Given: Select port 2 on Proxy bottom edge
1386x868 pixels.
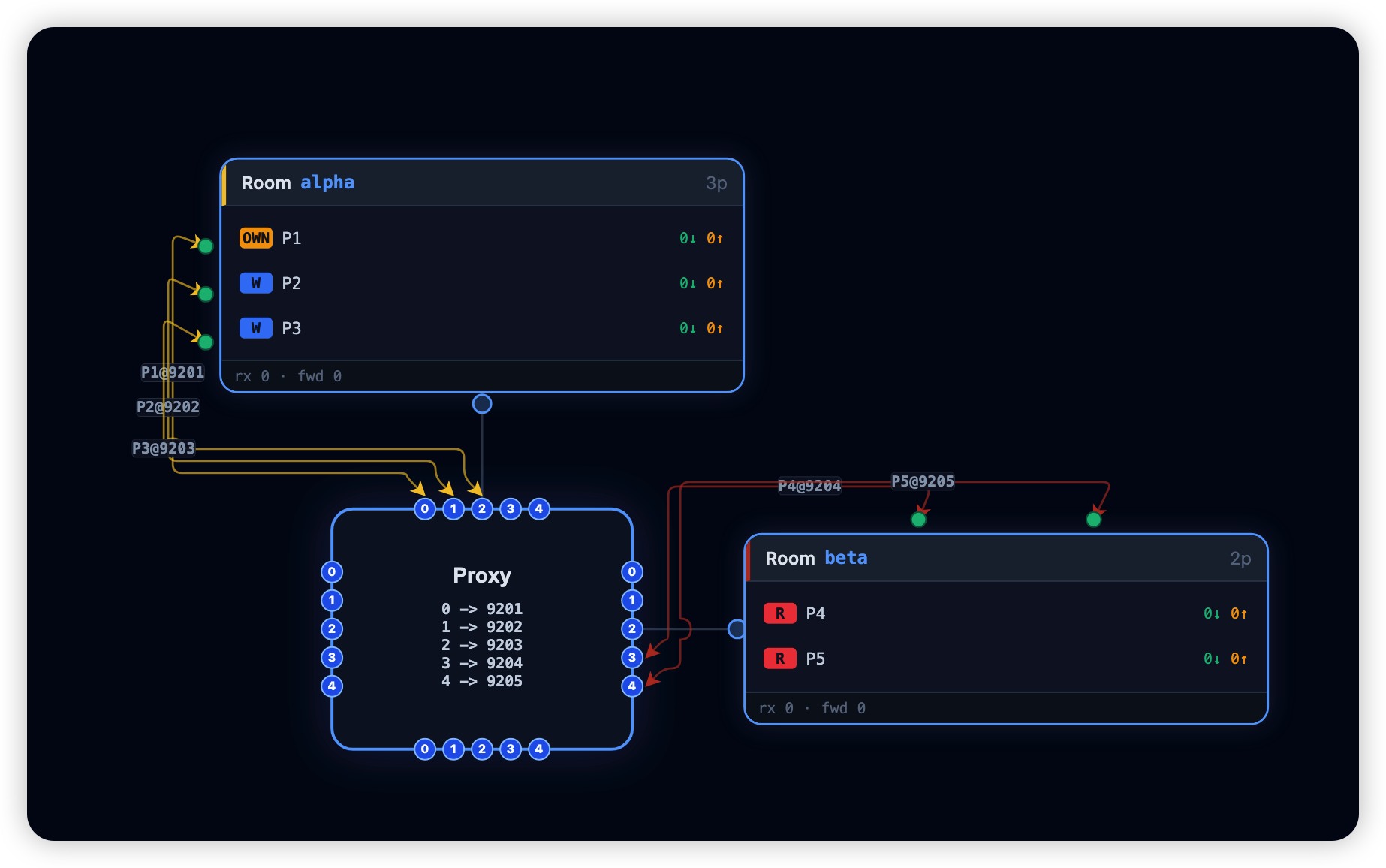Looking at the screenshot, I should (482, 749).
